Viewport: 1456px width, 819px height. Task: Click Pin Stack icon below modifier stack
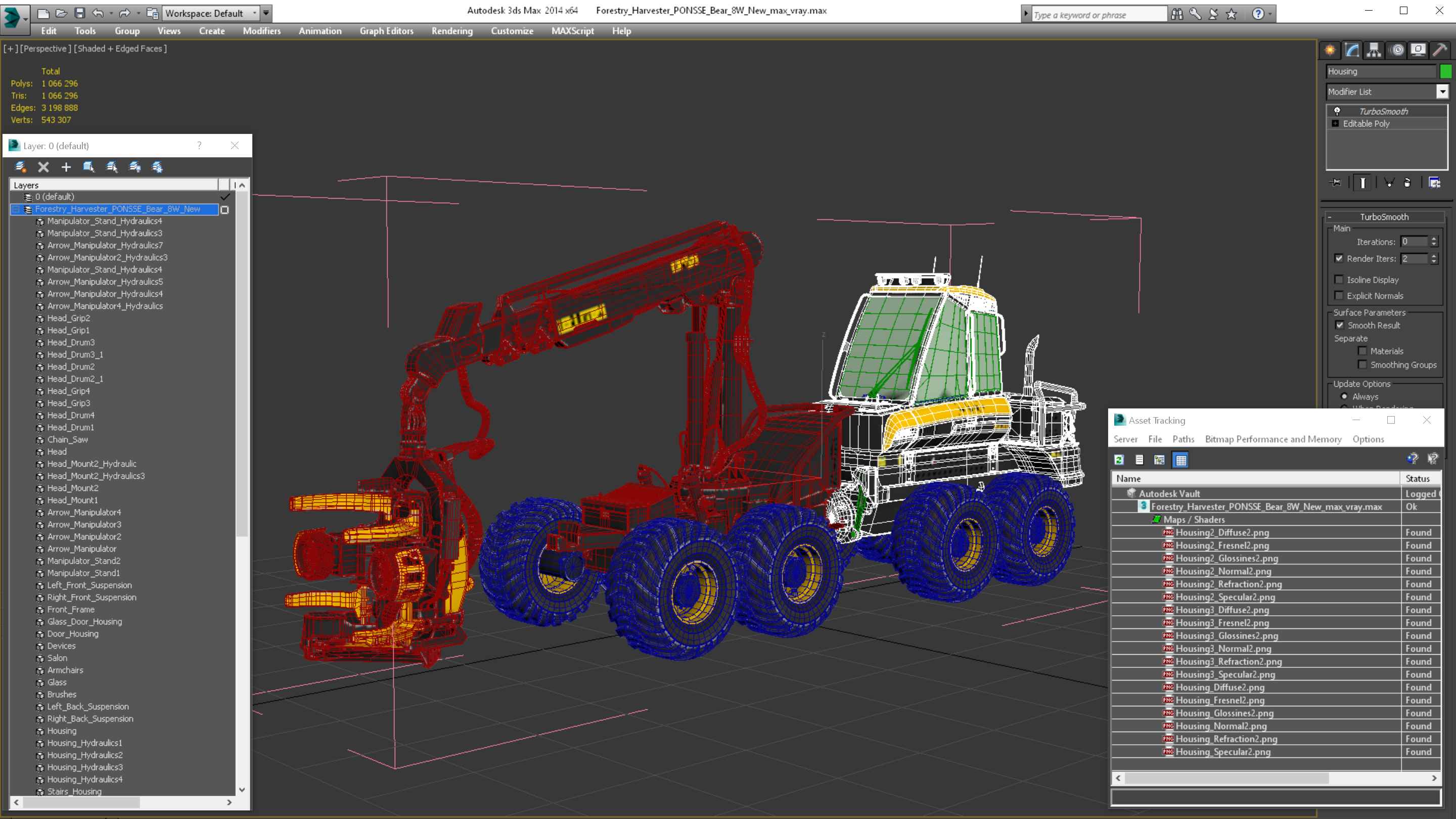coord(1336,183)
